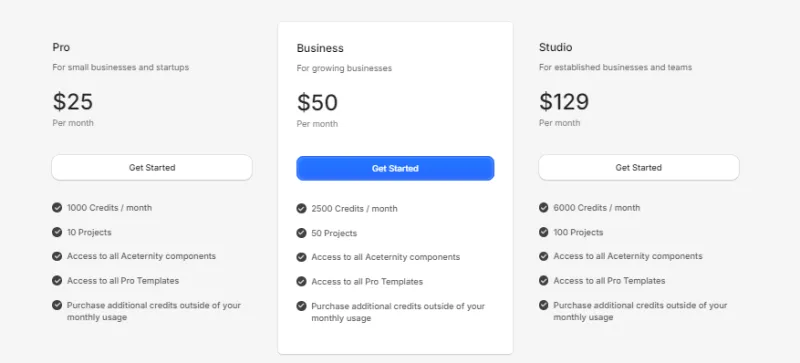Click the blue Business Get Started button
Screen dimensions: 800x363
coord(395,168)
